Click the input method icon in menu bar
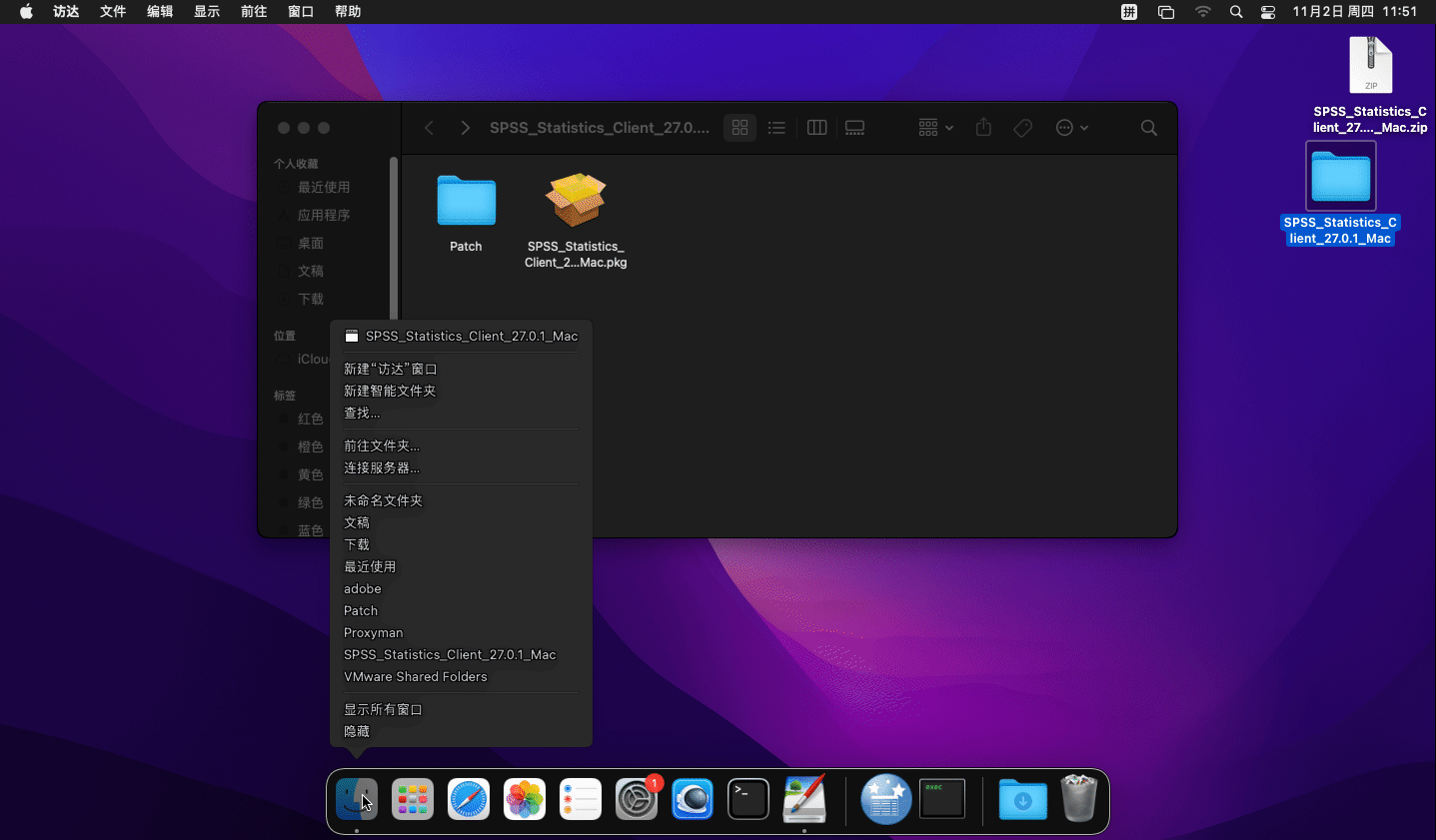This screenshot has width=1436, height=840. coord(1129,12)
